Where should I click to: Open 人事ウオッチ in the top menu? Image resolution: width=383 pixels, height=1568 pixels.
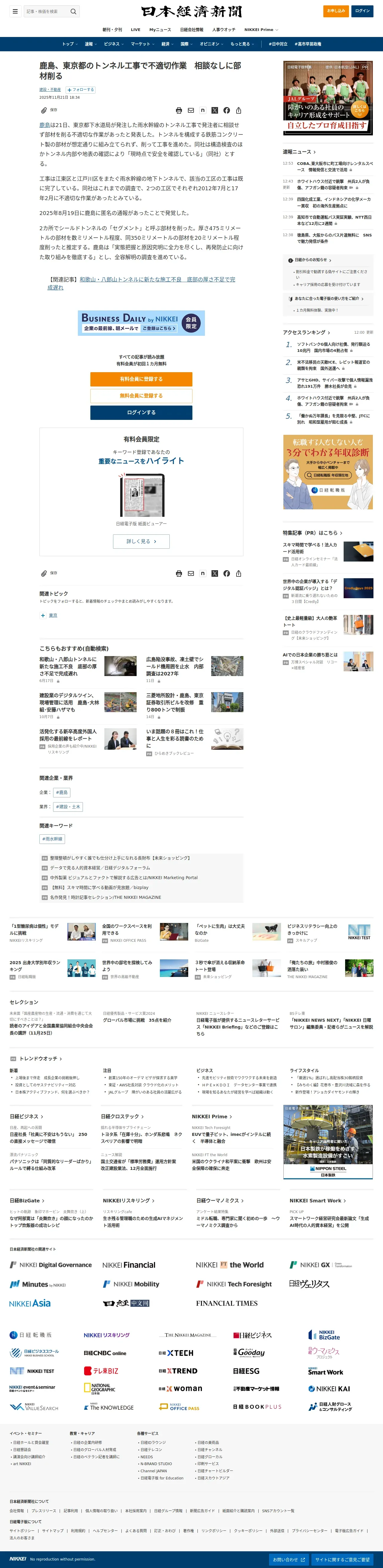[x=223, y=29]
